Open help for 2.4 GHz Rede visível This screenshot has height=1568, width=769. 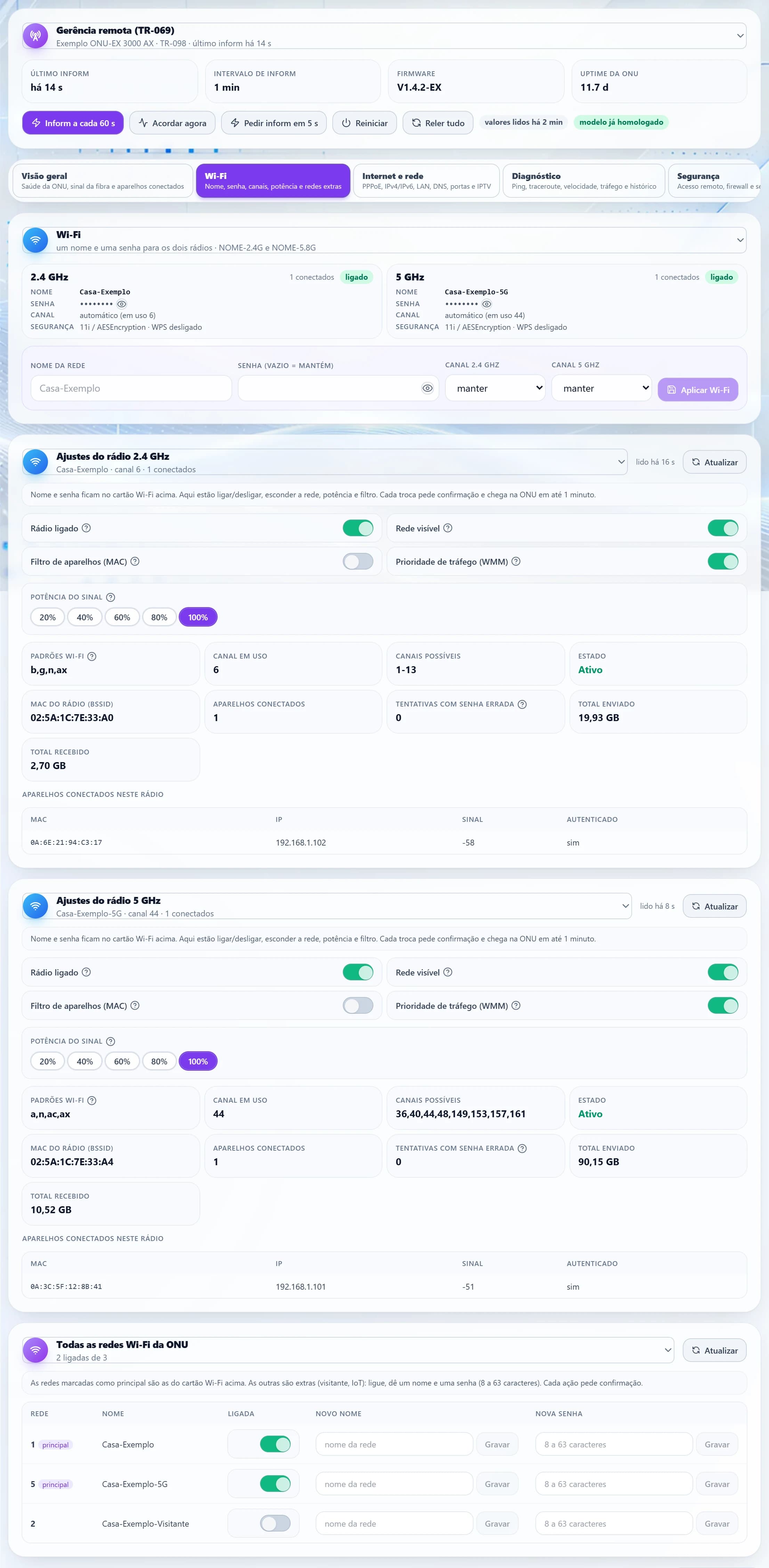point(447,528)
